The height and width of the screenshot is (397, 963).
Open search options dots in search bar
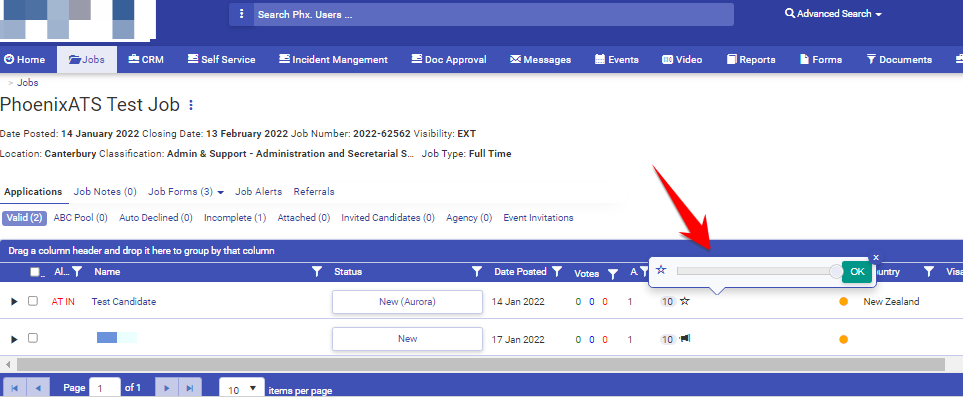pyautogui.click(x=241, y=14)
